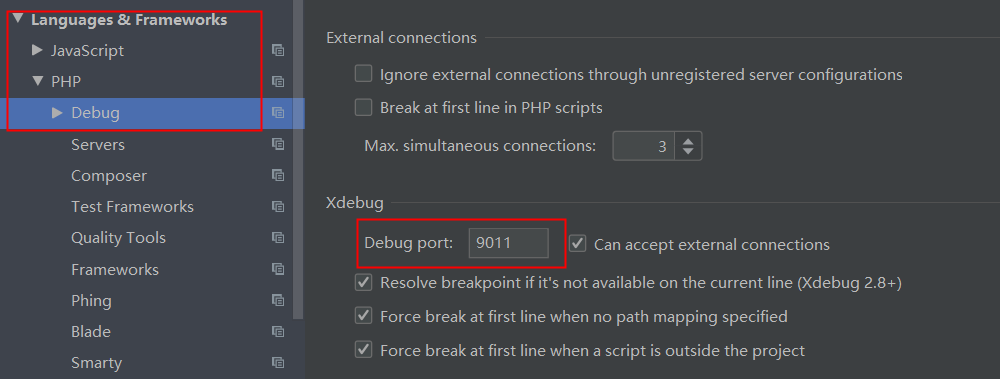Viewport: 1000px width, 379px height.
Task: Click project-level icon beside Composer
Action: point(277,175)
